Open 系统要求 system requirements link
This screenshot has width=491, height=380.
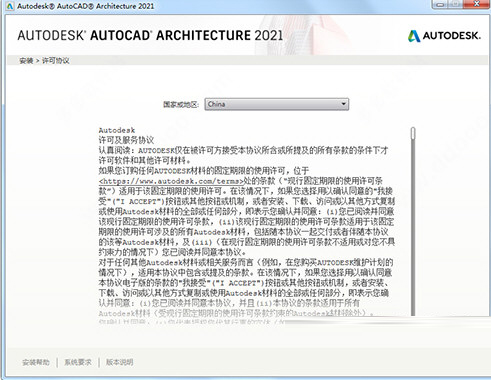coord(78,362)
